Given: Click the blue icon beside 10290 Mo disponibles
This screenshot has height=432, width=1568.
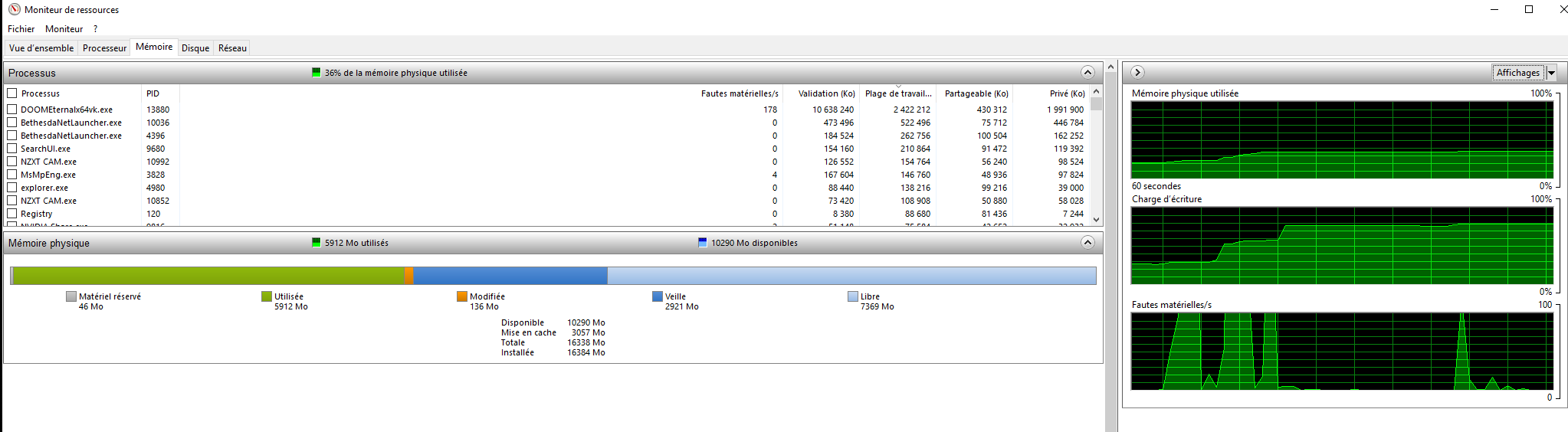Looking at the screenshot, I should (x=703, y=243).
